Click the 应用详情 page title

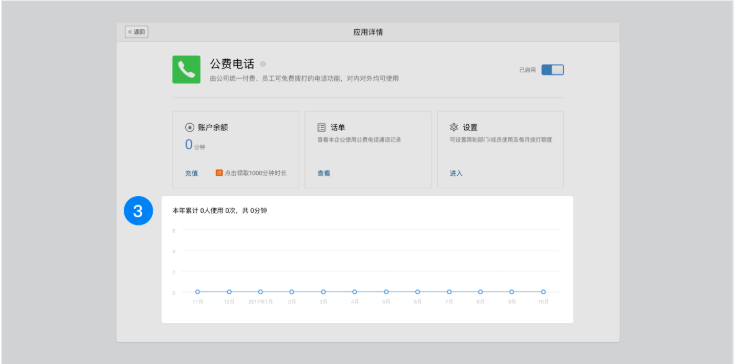pyautogui.click(x=368, y=32)
